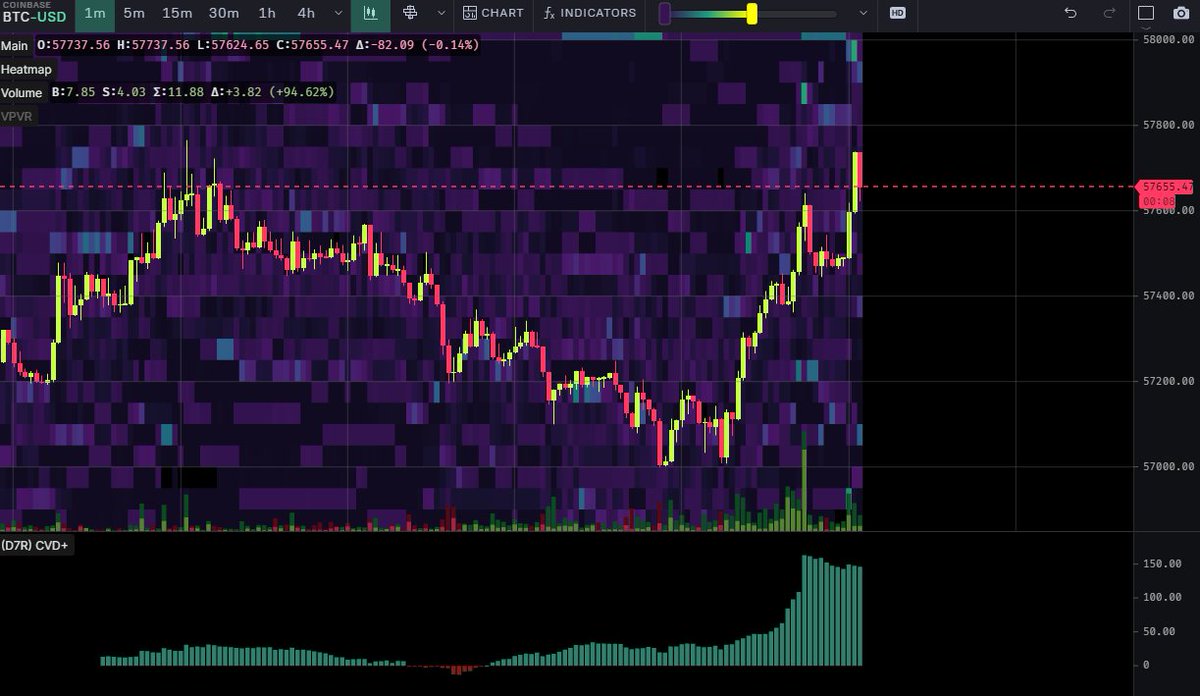The height and width of the screenshot is (696, 1200).
Task: Toggle the HD quality button
Action: tap(897, 13)
